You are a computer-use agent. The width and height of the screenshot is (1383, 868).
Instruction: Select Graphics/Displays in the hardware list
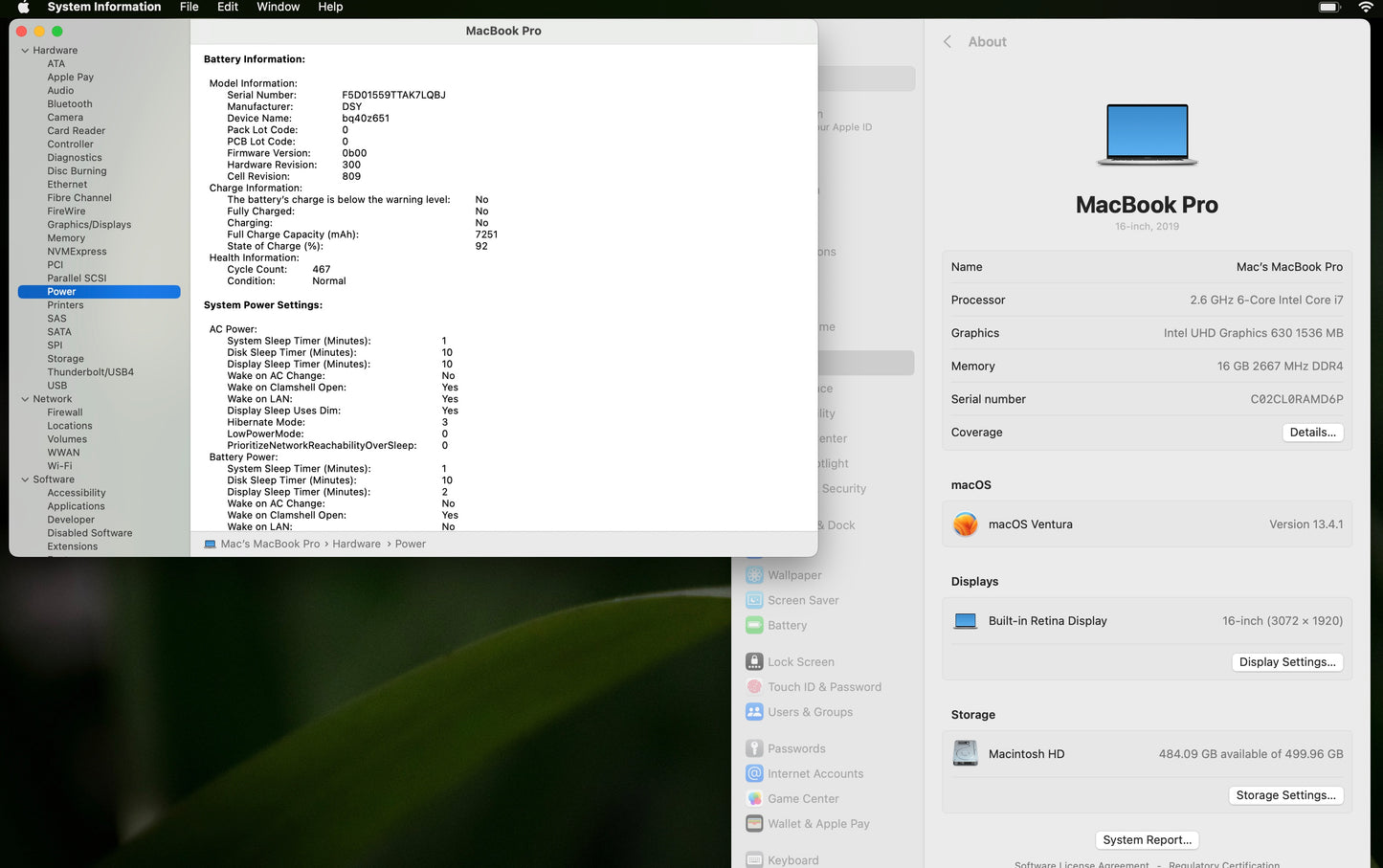(89, 225)
